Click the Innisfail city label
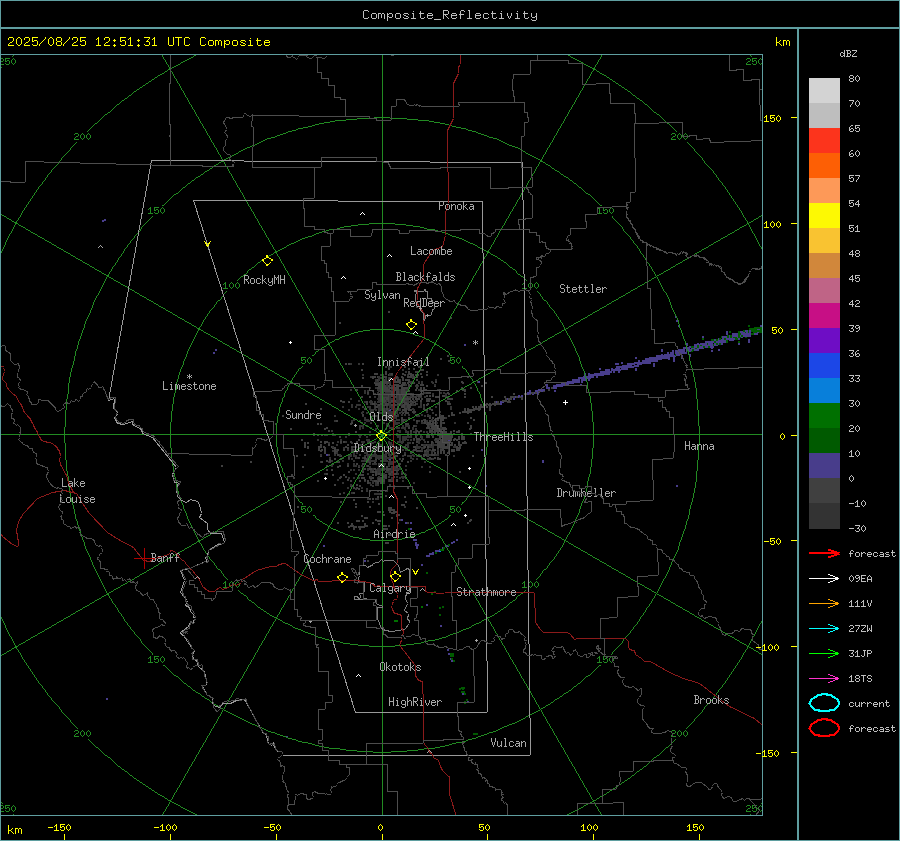This screenshot has width=900, height=841. tap(403, 362)
